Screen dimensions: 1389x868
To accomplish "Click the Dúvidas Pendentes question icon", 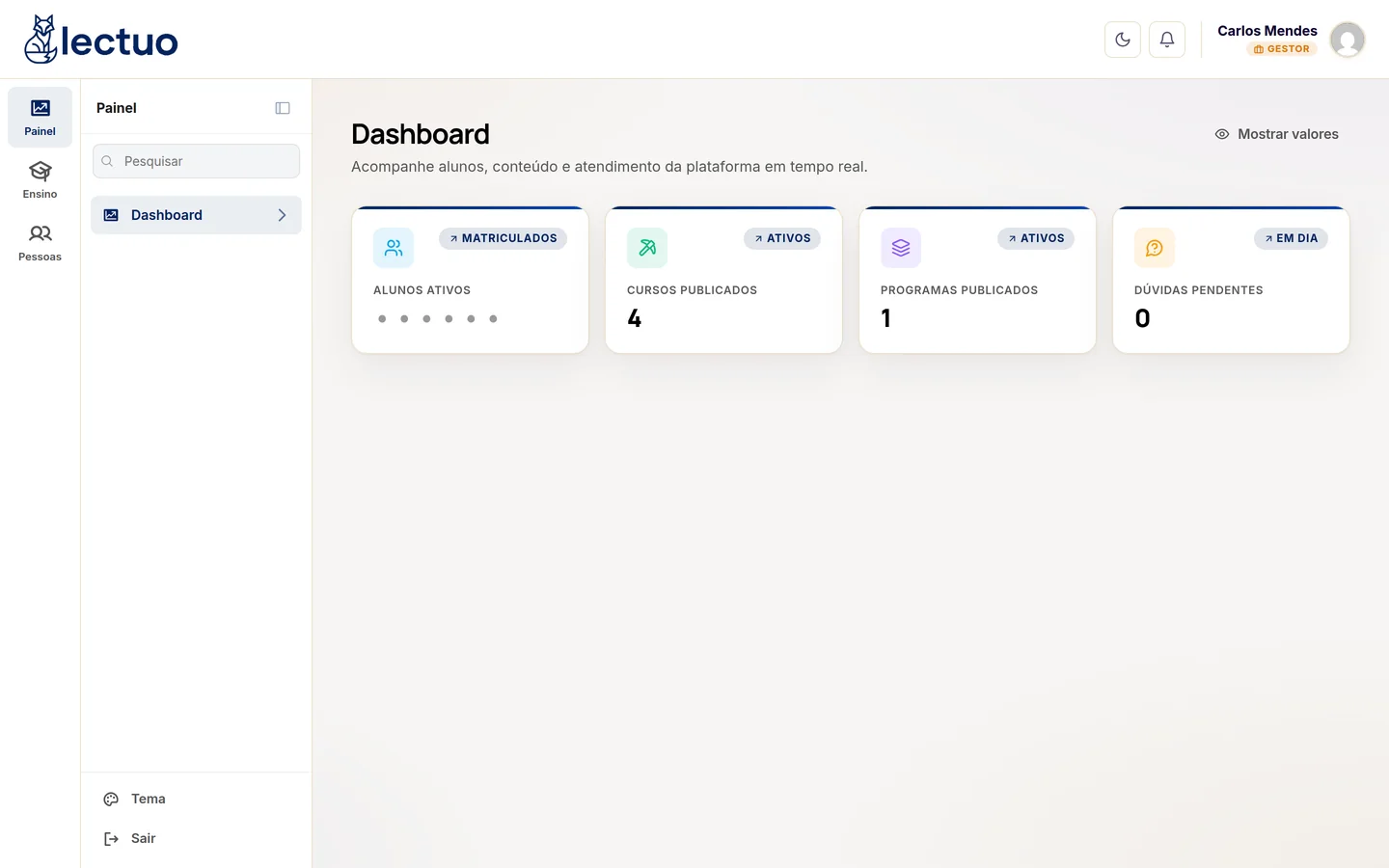I will [1155, 248].
